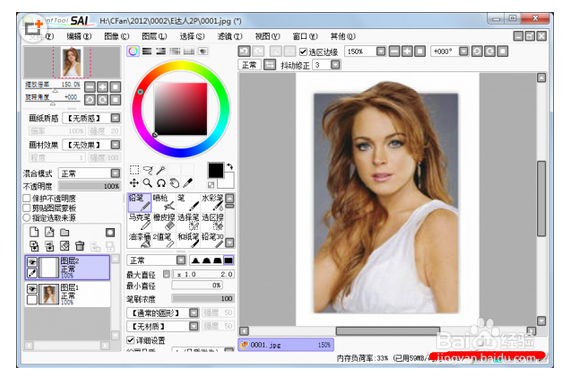This screenshot has height=378, width=569.
Task: Create a new raster layer
Action: pyautogui.click(x=34, y=232)
